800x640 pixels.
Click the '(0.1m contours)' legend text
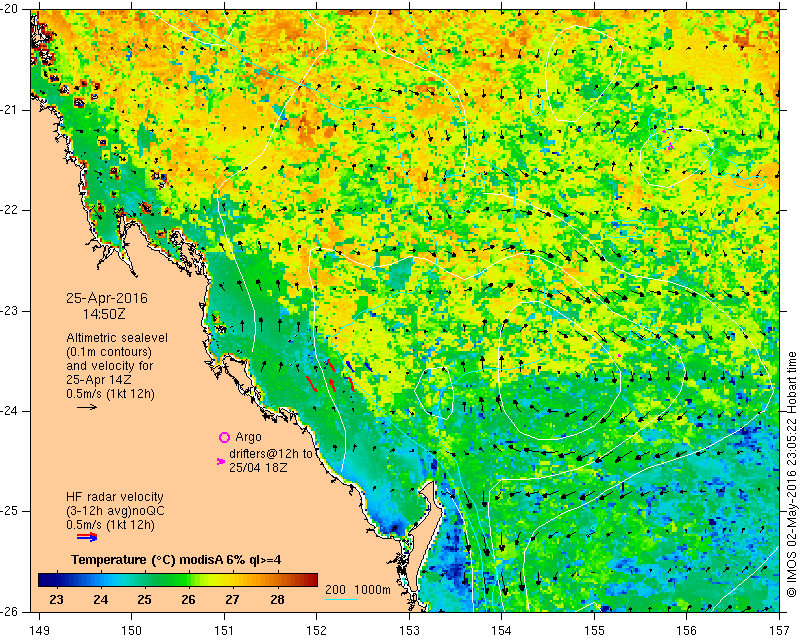109,352
